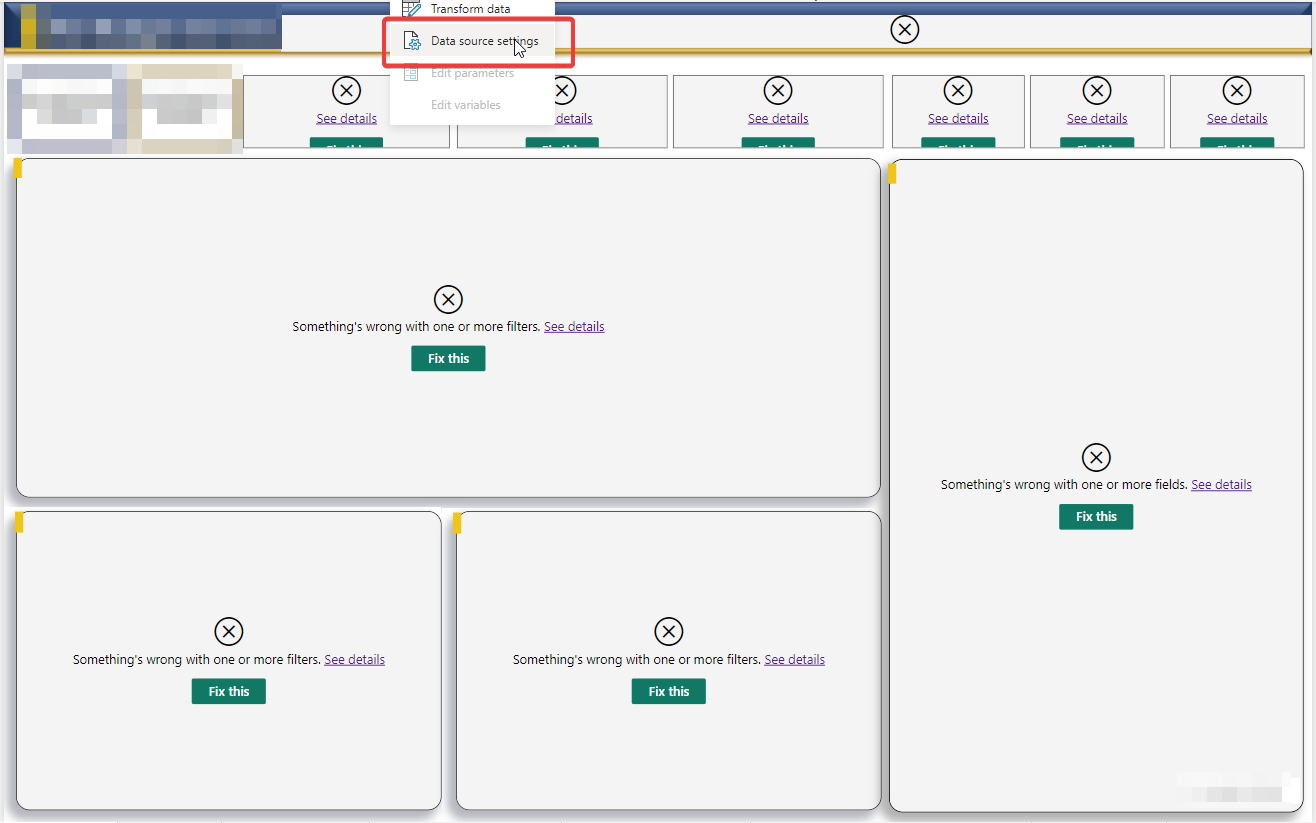
Task: Open See details in the leftmost top card
Action: (x=347, y=118)
